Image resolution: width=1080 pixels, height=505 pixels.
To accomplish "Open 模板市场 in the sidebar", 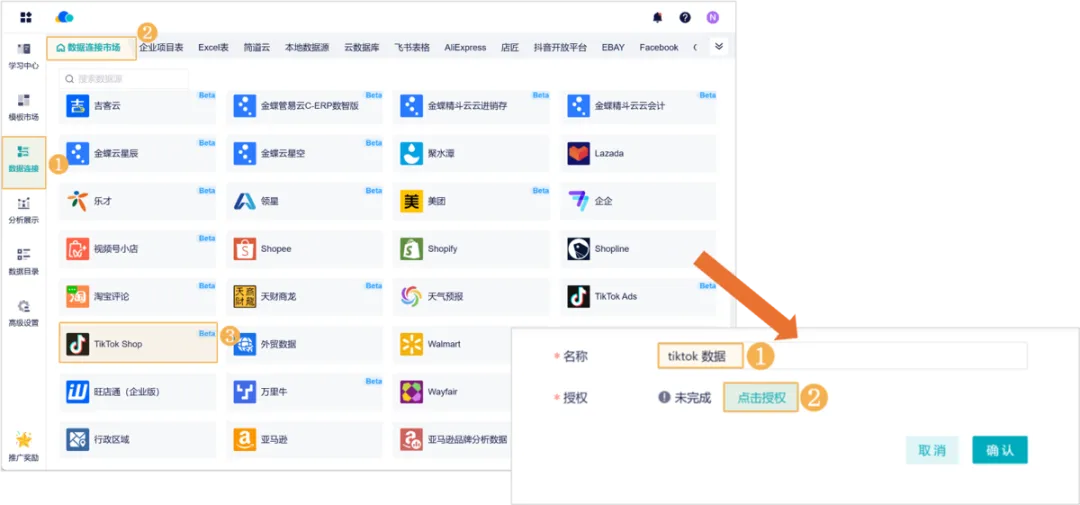I will point(24,107).
